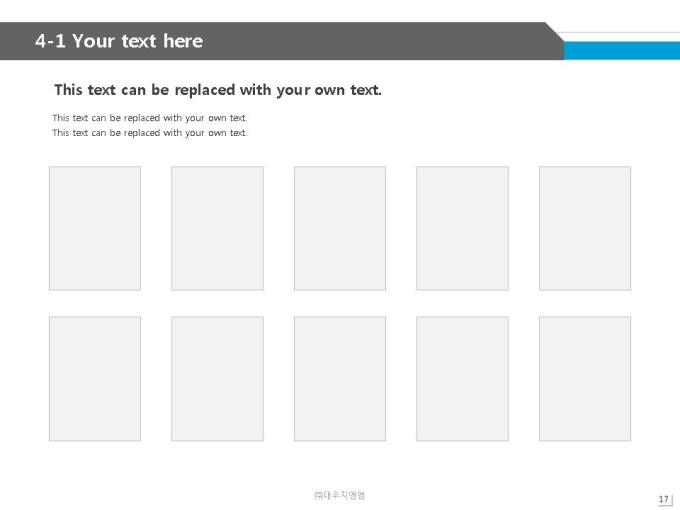Select the second small body text line

(150, 133)
